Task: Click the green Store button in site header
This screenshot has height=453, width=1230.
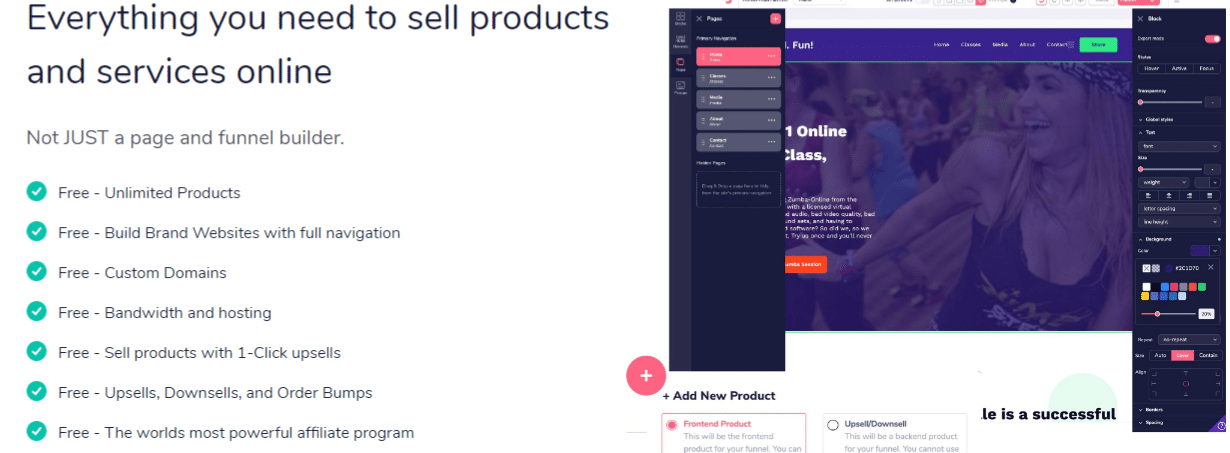Action: tap(1098, 45)
